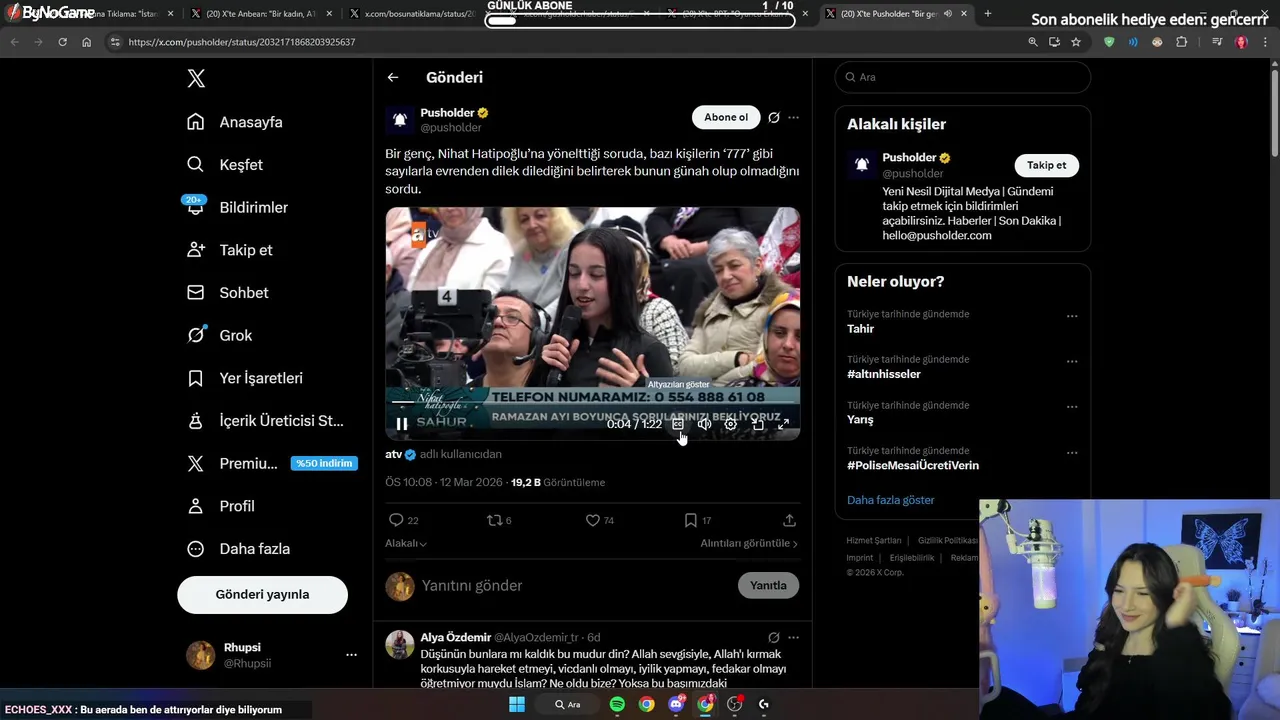This screenshot has height=720, width=1280.
Task: Open Discord from taskbar
Action: pyautogui.click(x=676, y=704)
